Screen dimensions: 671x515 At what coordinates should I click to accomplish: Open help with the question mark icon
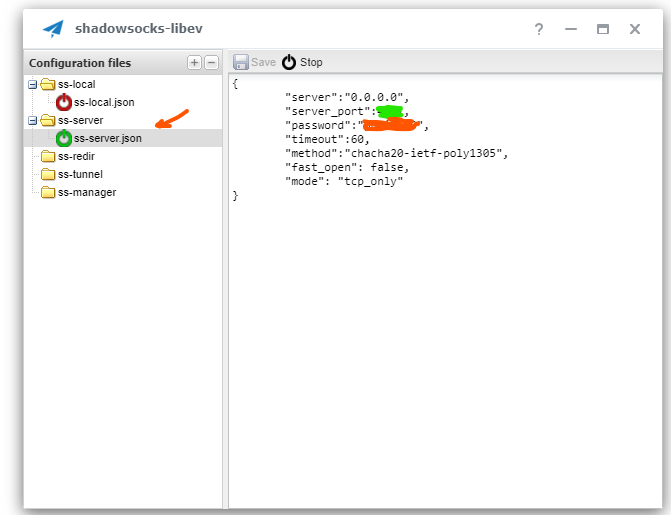pyautogui.click(x=539, y=30)
